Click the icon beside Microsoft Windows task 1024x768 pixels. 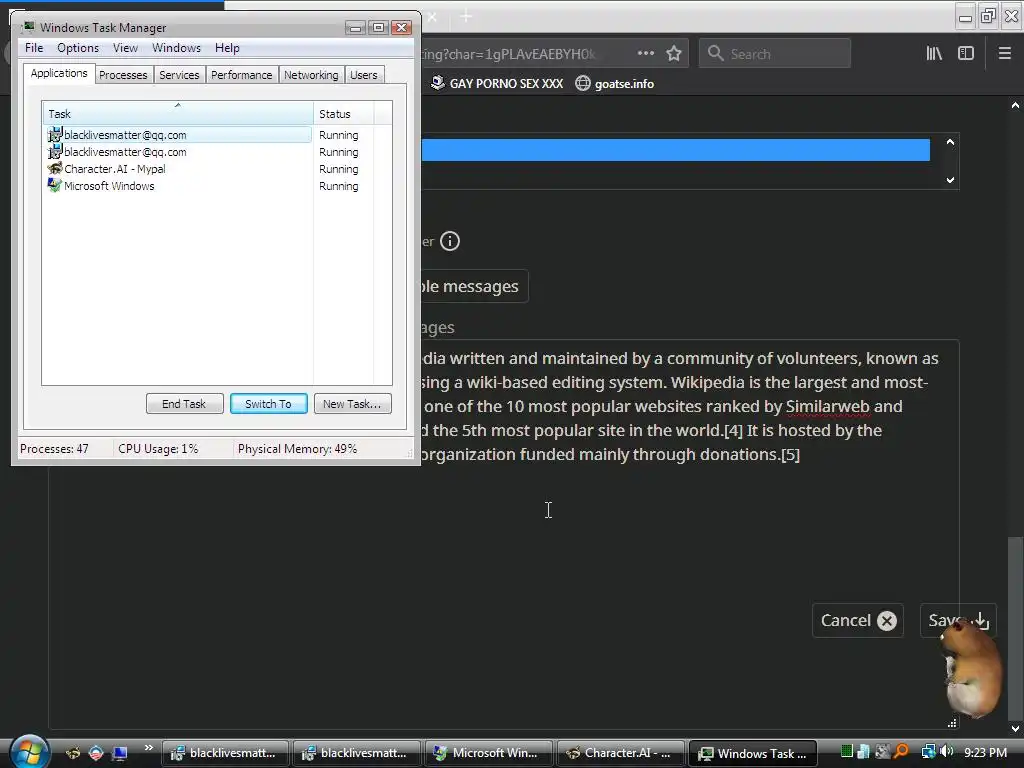55,185
